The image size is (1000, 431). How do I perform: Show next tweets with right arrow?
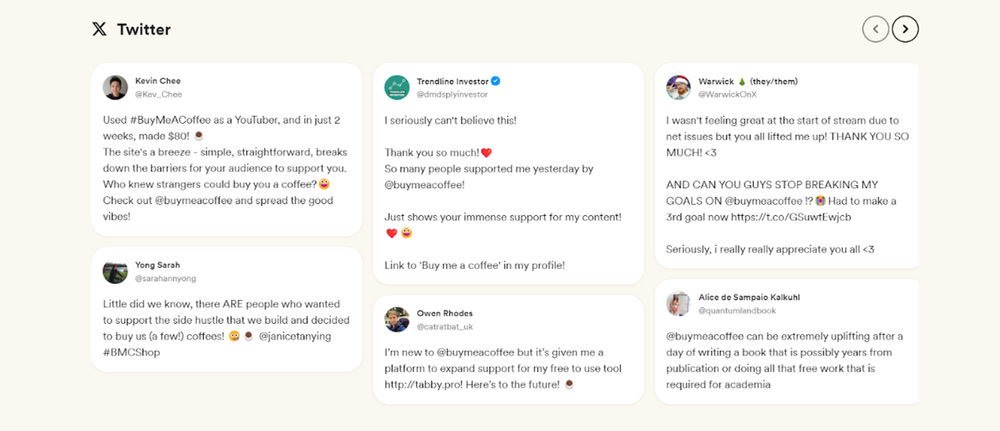(x=905, y=29)
